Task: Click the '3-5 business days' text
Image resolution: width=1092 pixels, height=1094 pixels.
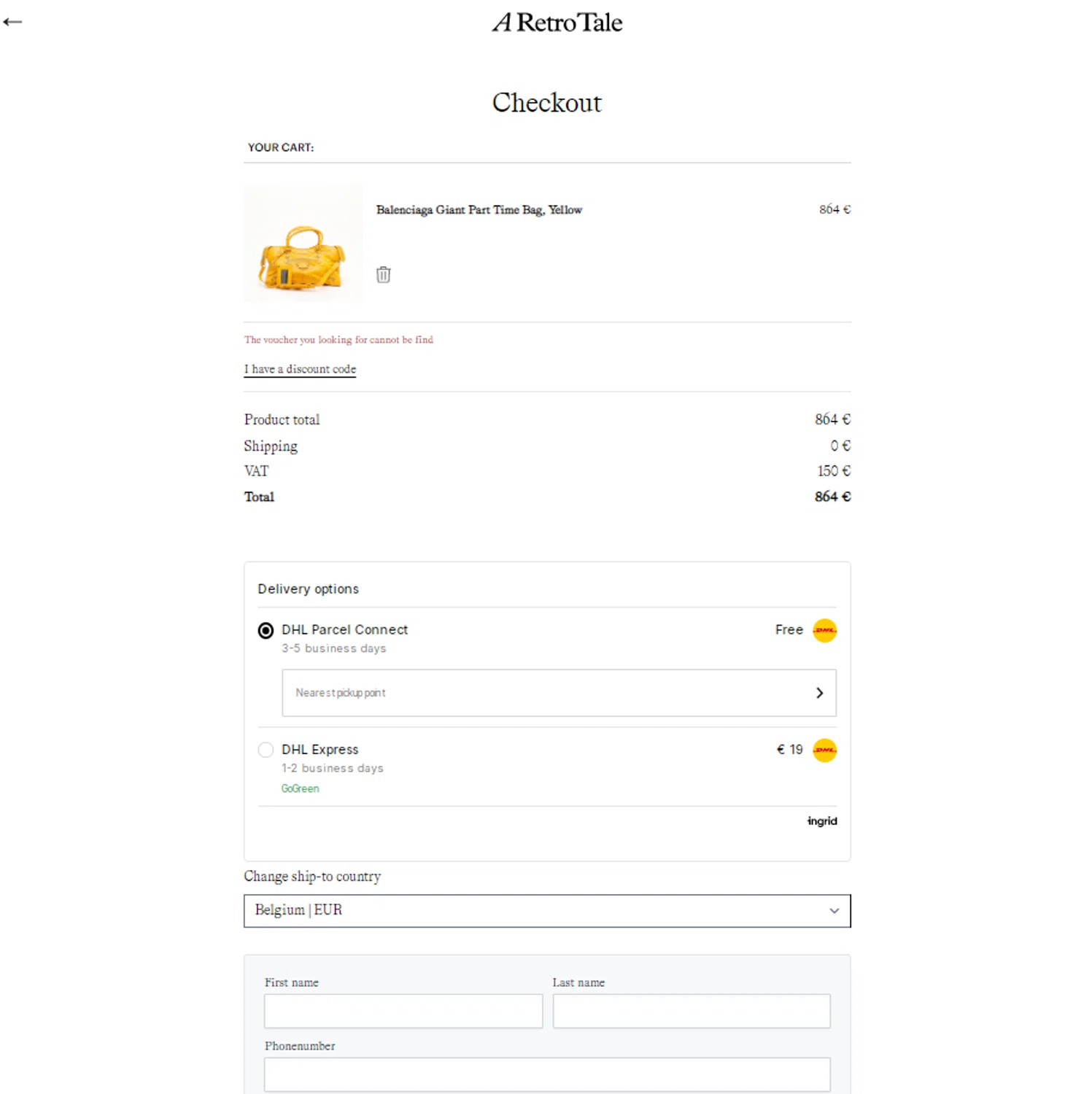Action: pos(334,648)
